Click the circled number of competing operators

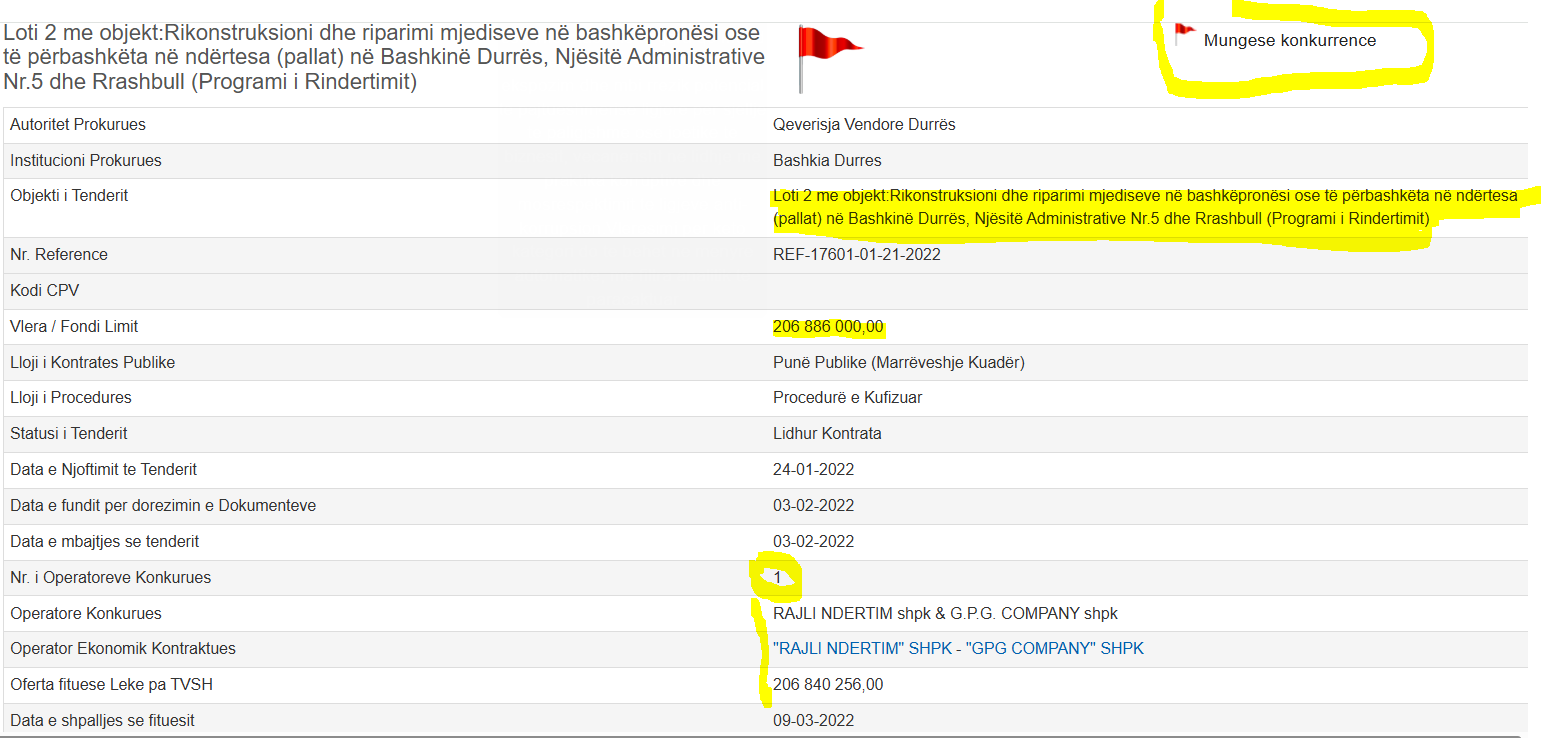tap(777, 578)
